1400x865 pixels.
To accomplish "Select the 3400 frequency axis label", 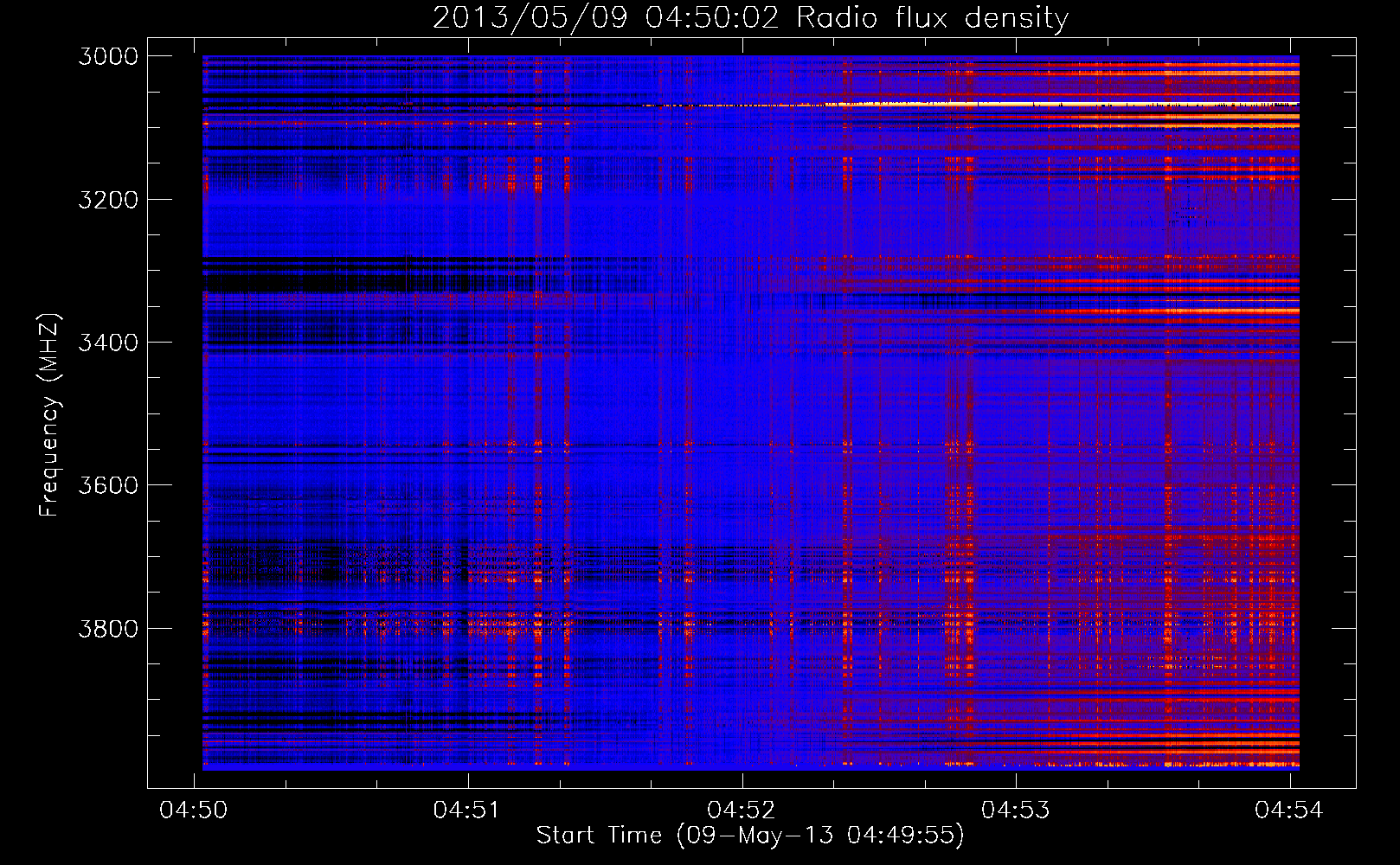I will tap(108, 343).
